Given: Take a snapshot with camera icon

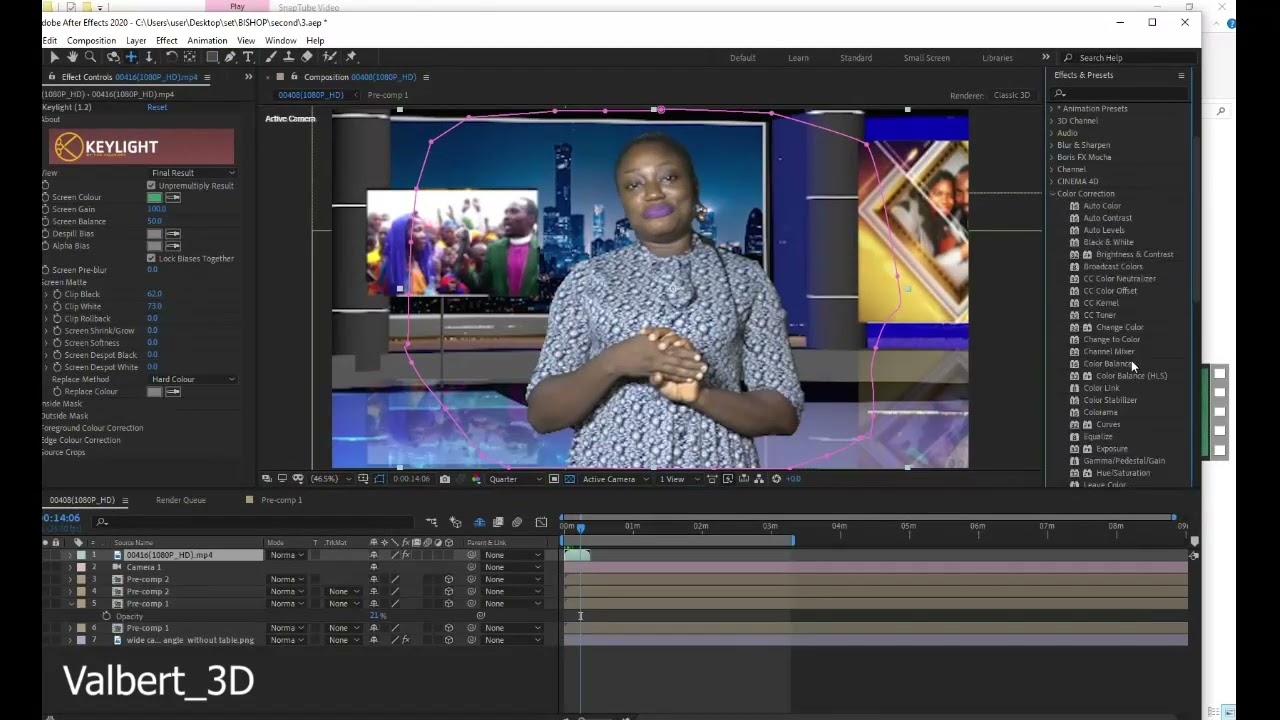Looking at the screenshot, I should click(x=444, y=479).
